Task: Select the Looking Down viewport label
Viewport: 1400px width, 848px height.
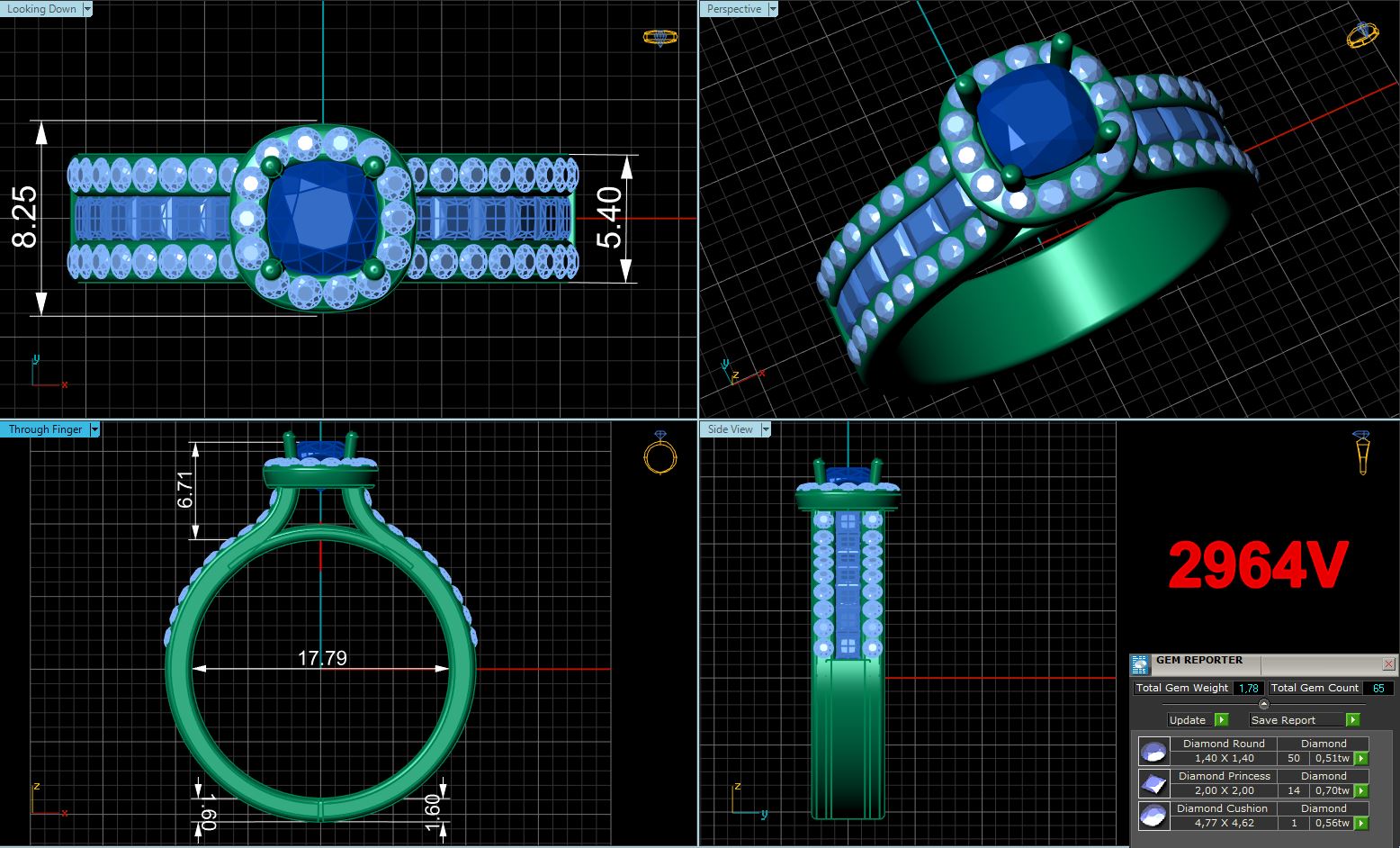Action: tap(41, 9)
